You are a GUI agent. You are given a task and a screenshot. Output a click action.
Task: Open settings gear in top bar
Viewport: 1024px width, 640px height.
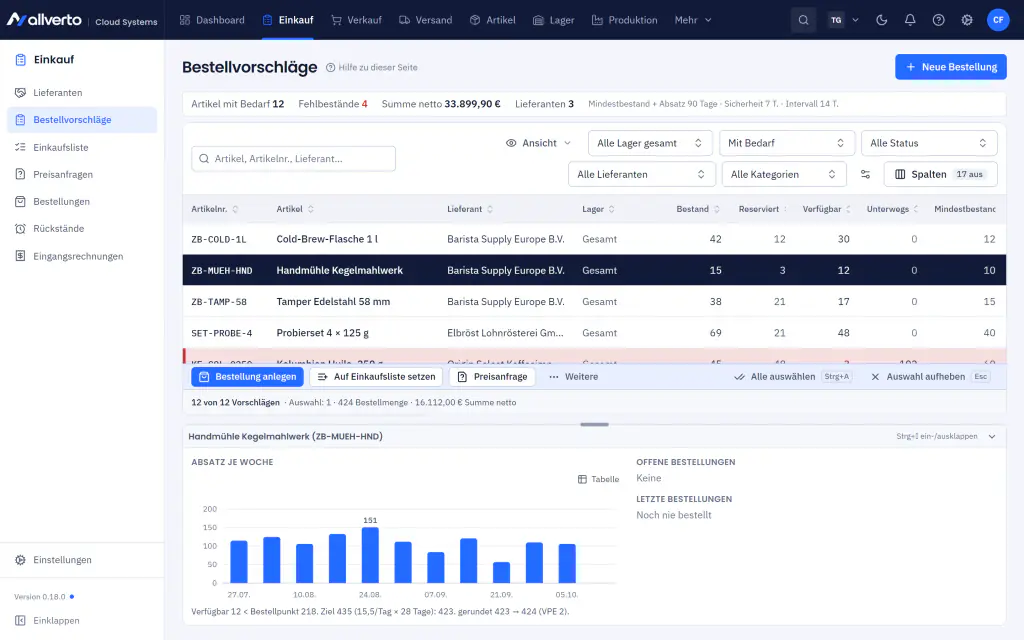coord(967,20)
